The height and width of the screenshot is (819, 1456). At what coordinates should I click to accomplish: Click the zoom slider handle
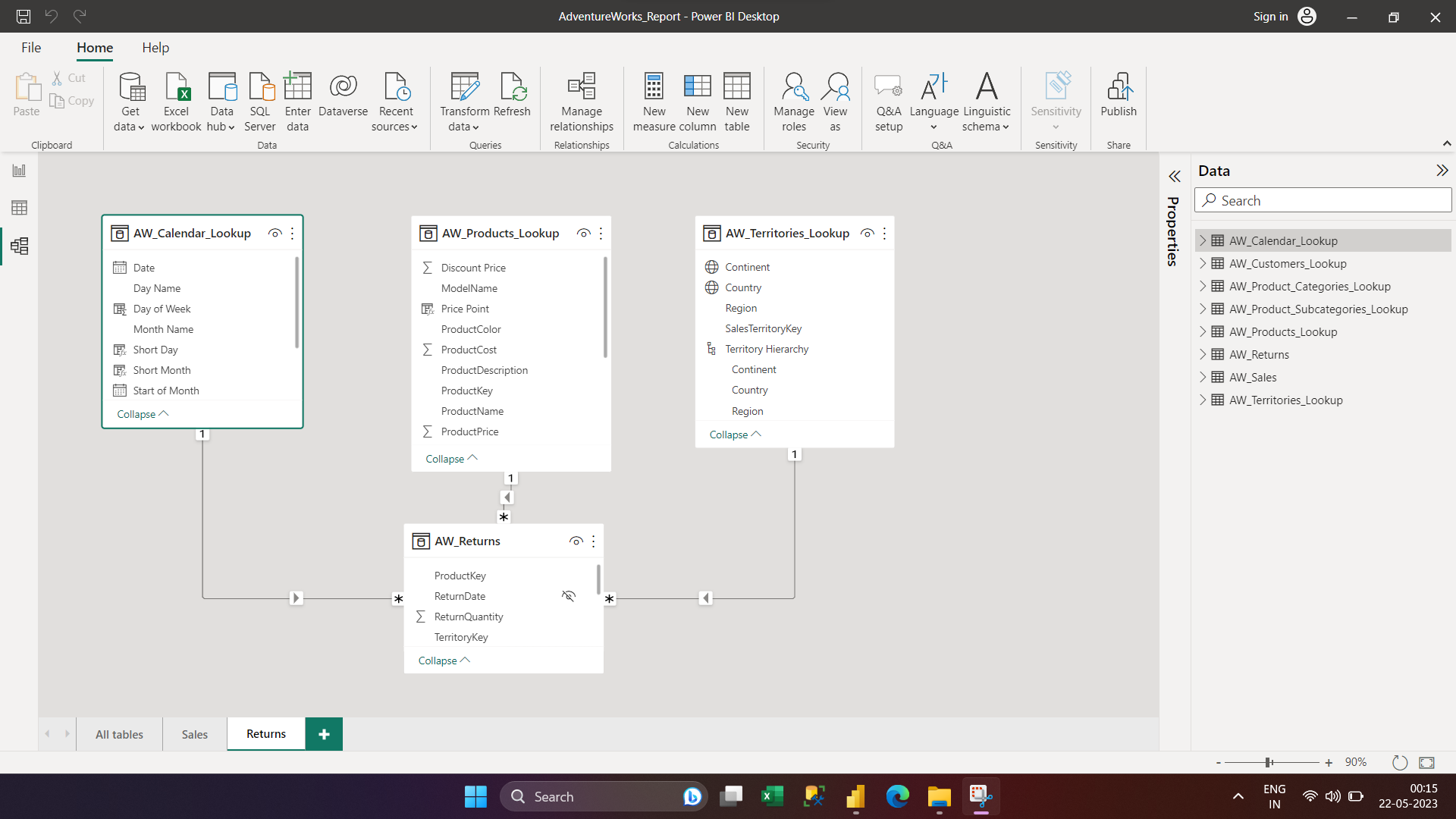click(1268, 762)
